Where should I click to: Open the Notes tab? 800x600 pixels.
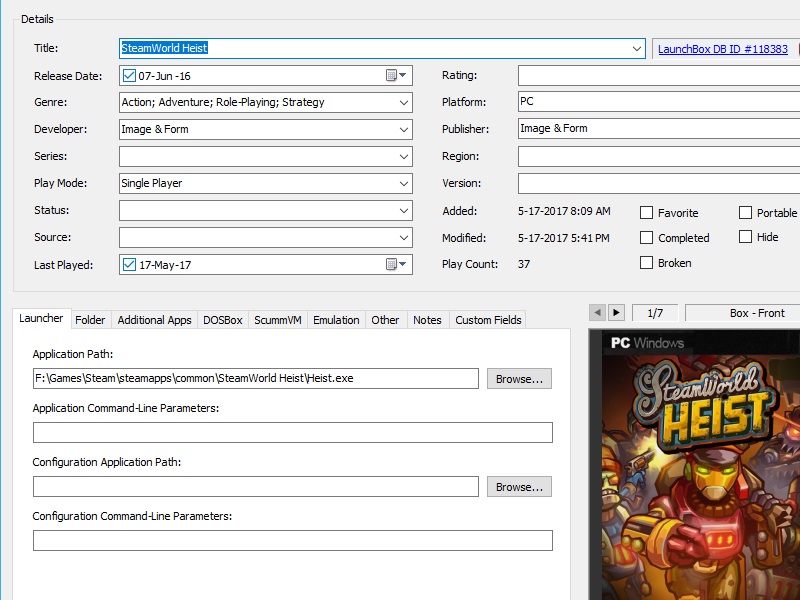[428, 320]
